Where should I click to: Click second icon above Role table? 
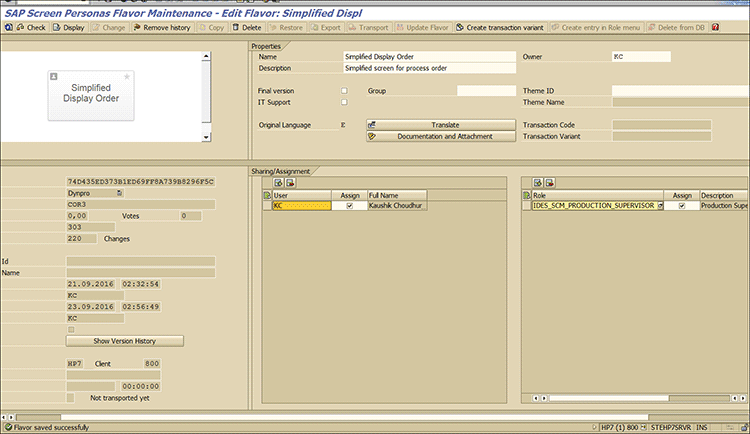point(549,183)
